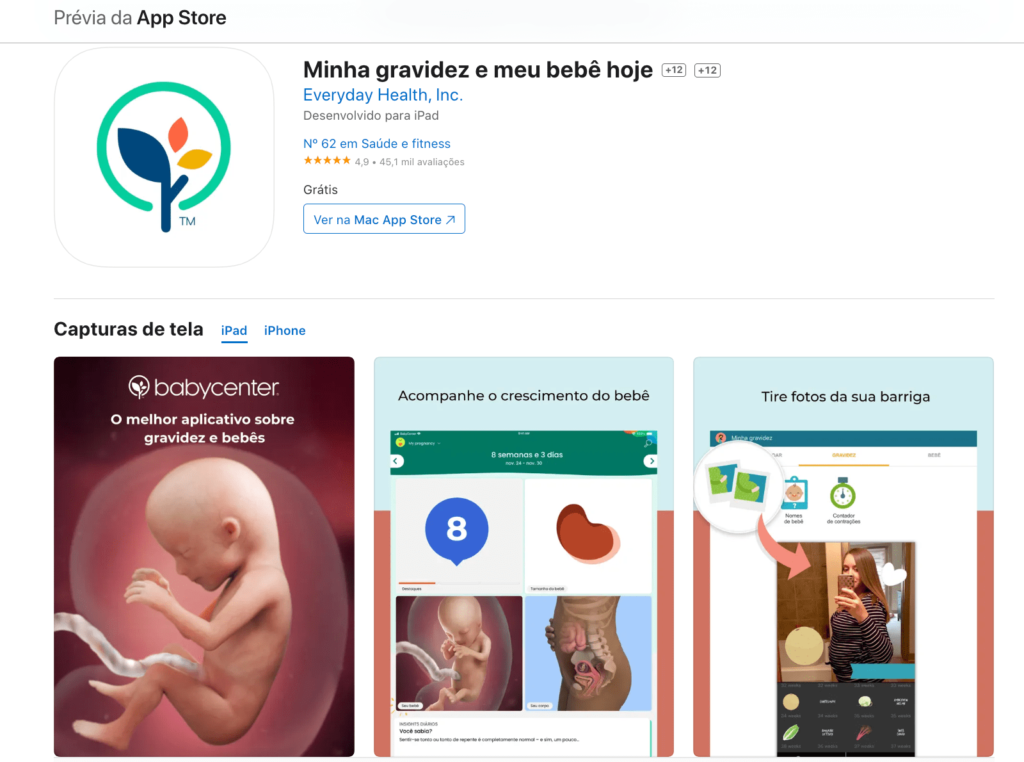Screen dimensions: 1024x762
Task: Click the Nomes de bebê icon
Action: [x=794, y=494]
